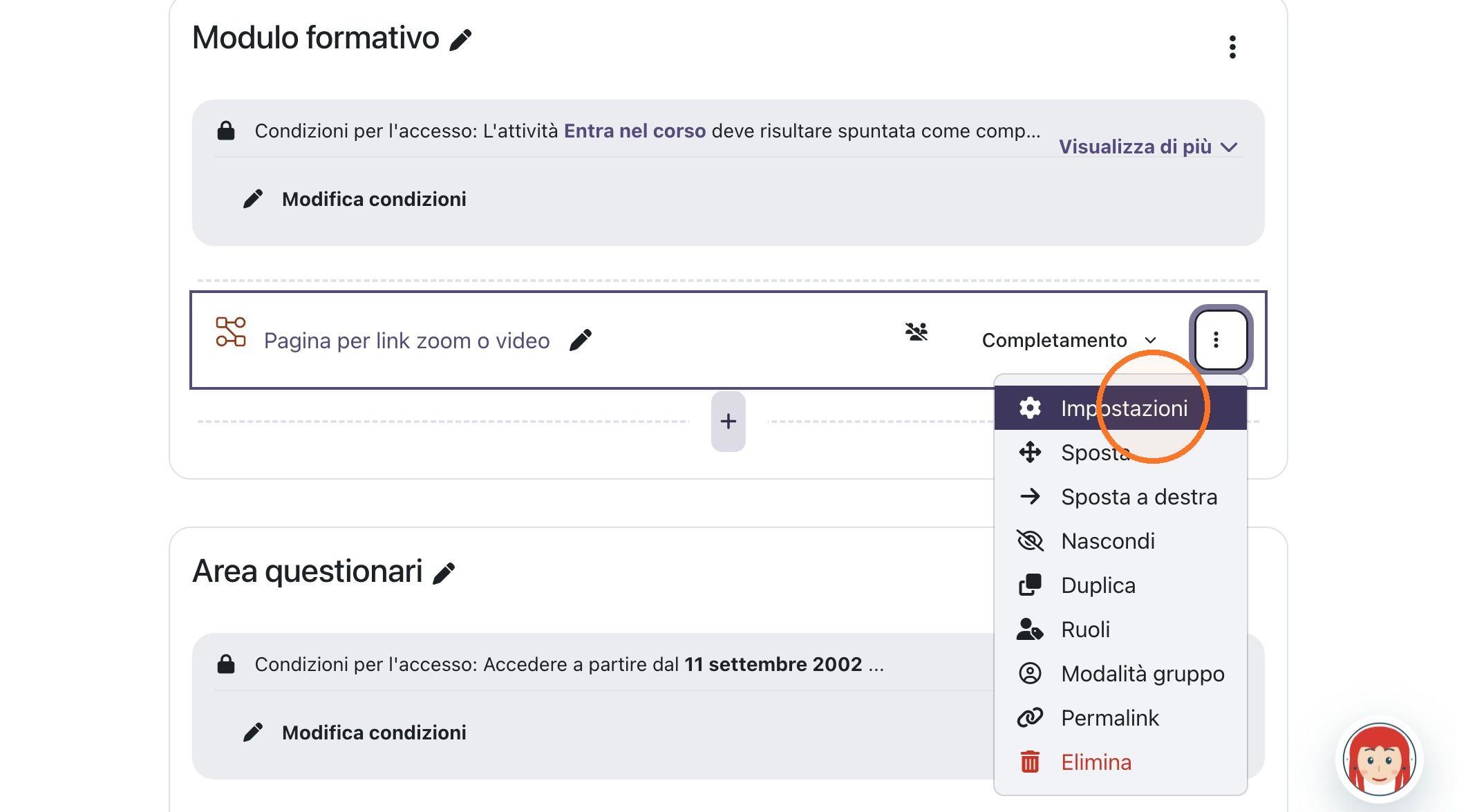The image size is (1457, 812).
Task: Click the lock icon in the Entra nel corso condition
Action: (226, 131)
